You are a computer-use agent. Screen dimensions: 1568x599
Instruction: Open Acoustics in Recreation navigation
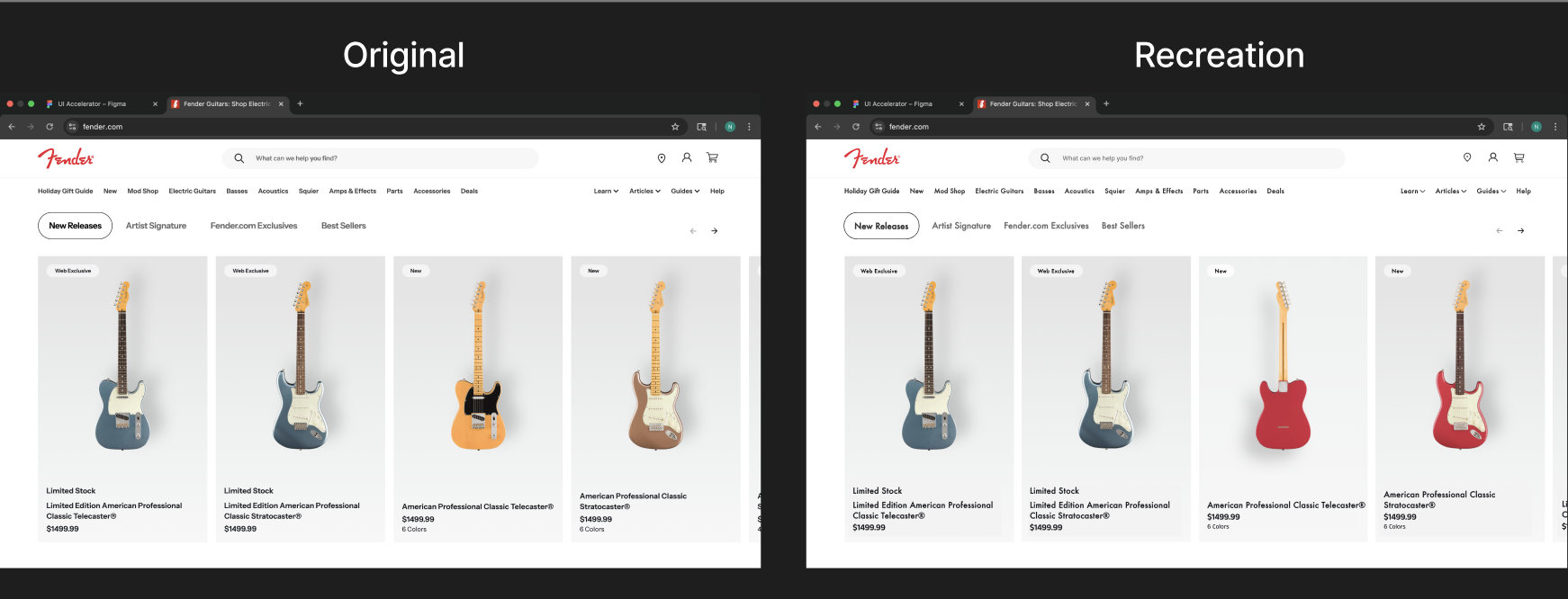[1079, 191]
